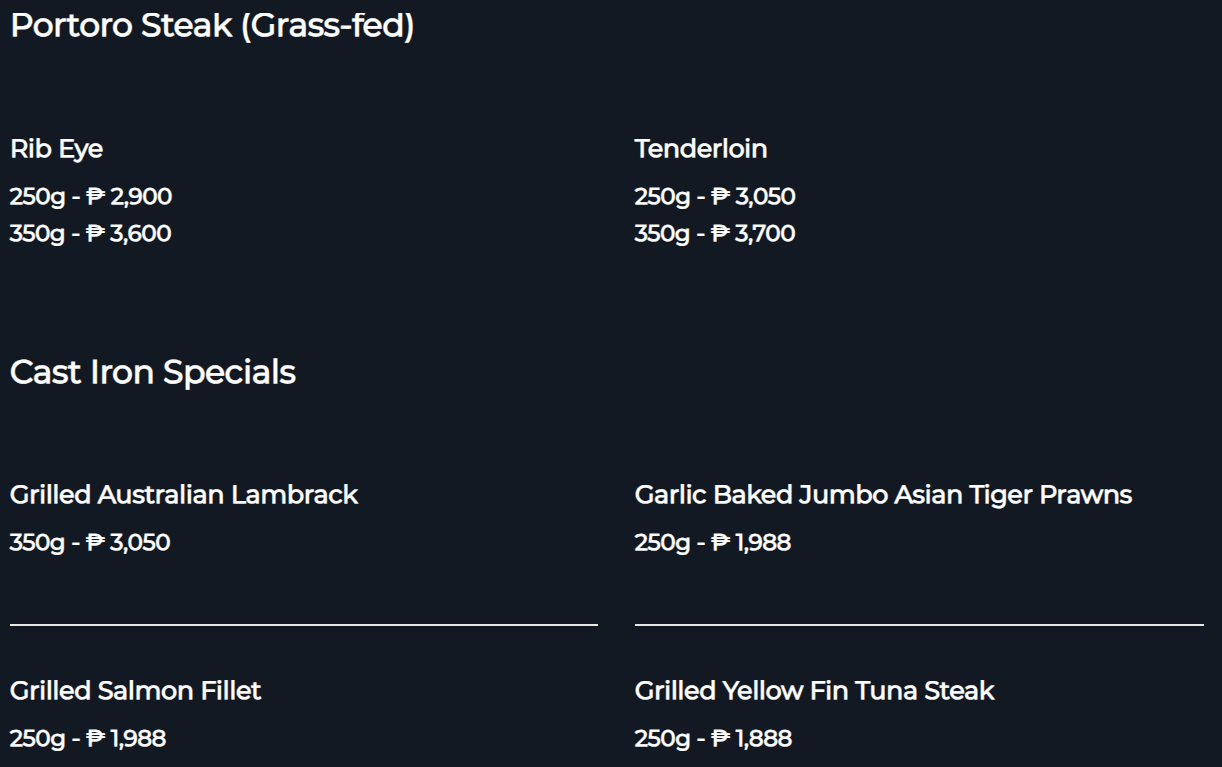This screenshot has width=1222, height=767.
Task: Select the Tenderloin menu item
Action: [x=701, y=149]
